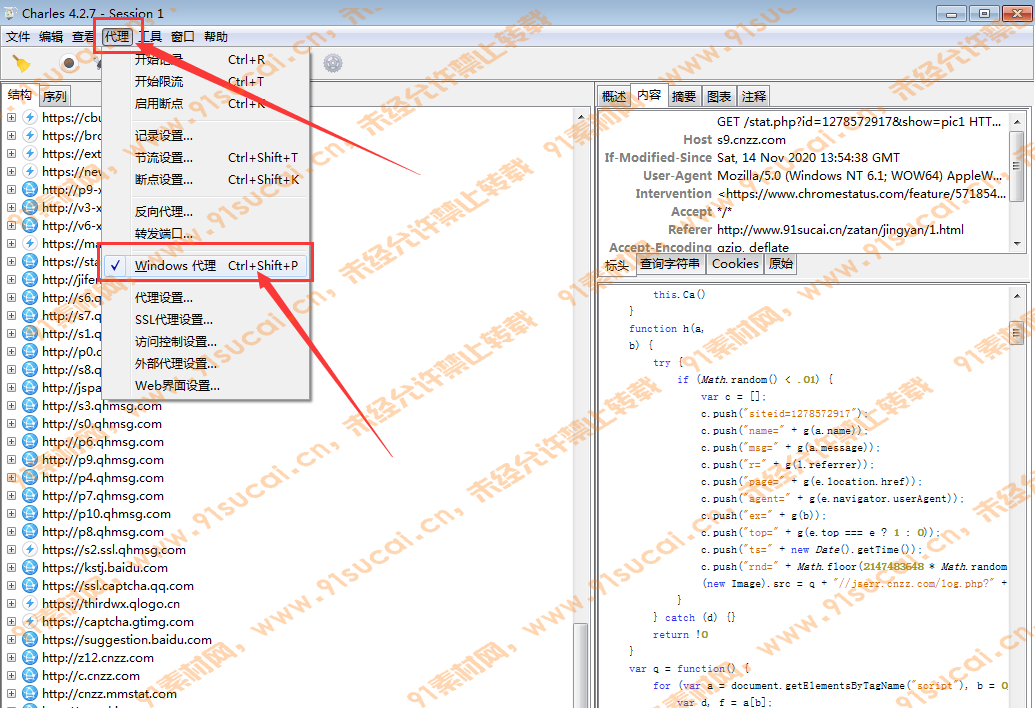1035x708 pixels.
Task: Click globe icon beside http://jifer host
Action: [30, 279]
